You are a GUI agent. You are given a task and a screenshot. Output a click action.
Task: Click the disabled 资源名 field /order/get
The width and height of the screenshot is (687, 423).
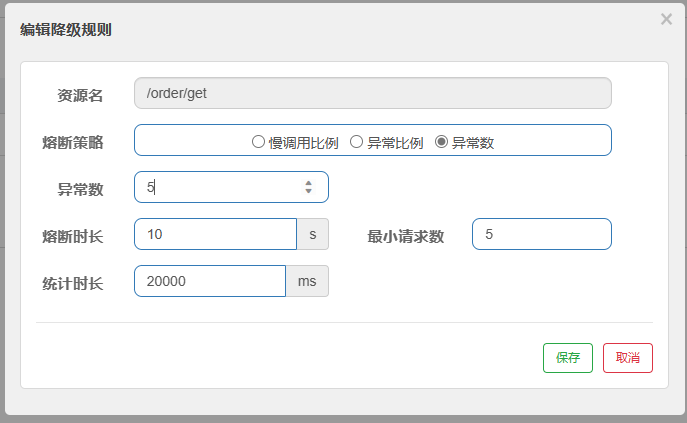tap(373, 93)
